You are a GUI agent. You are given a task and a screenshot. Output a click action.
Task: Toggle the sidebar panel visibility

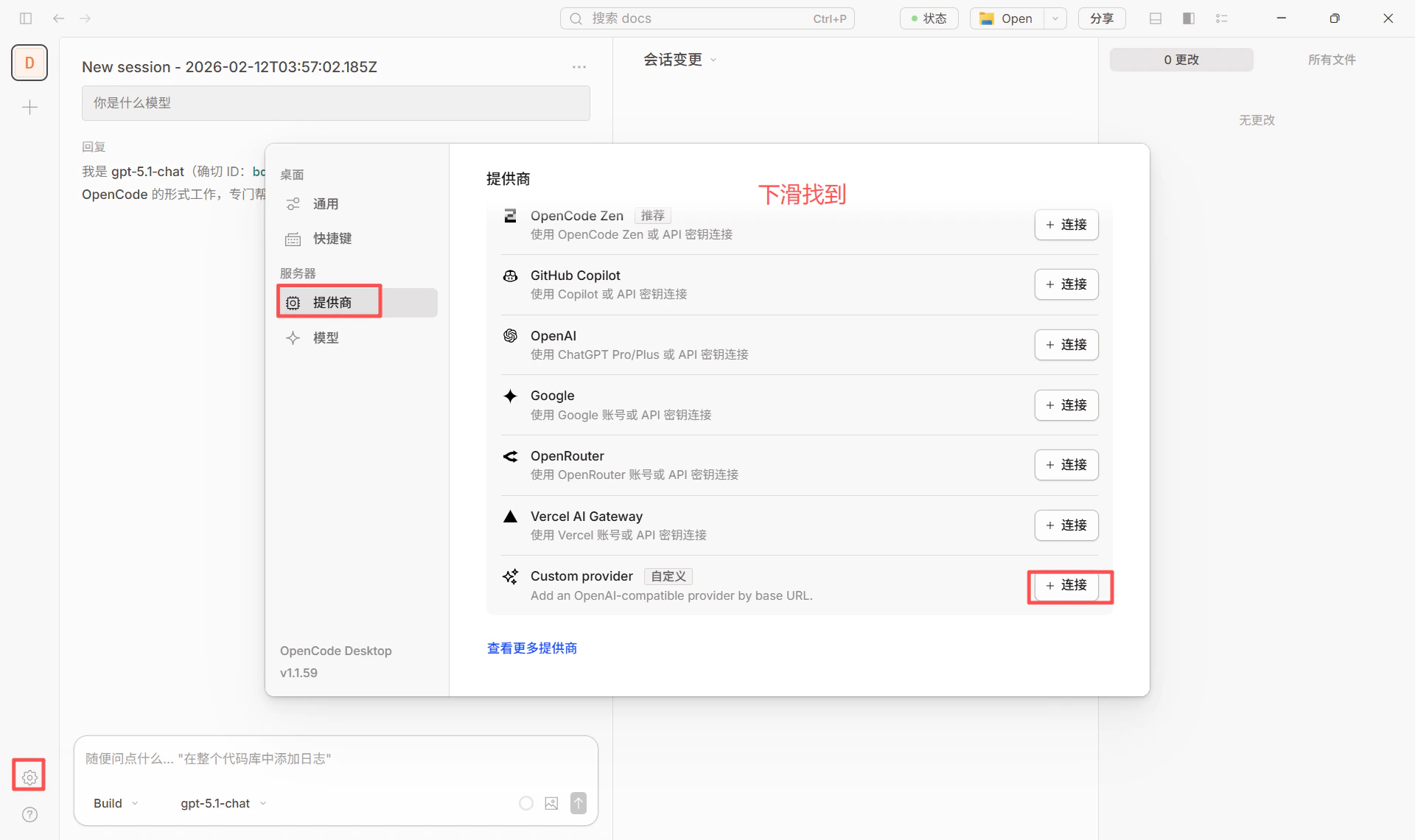[x=26, y=18]
